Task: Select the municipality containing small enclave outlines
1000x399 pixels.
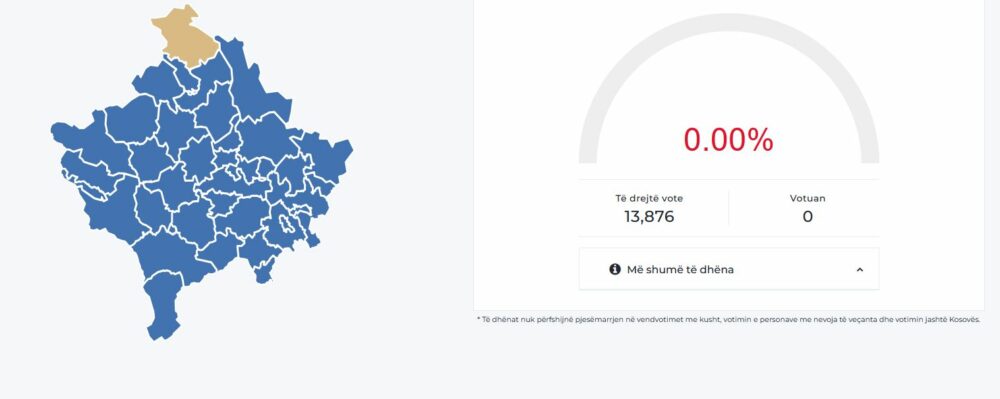Action: tap(285, 224)
